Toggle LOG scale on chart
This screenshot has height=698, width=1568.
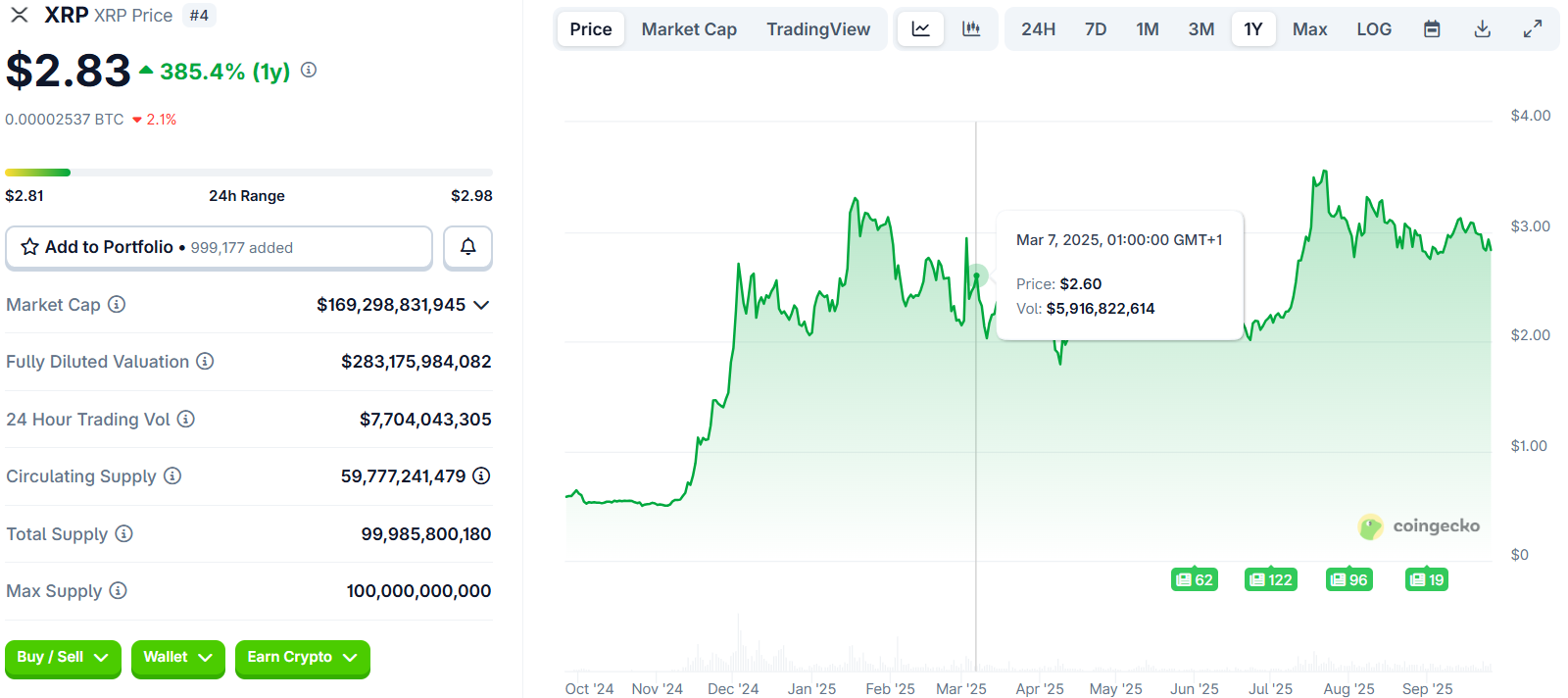click(1374, 29)
